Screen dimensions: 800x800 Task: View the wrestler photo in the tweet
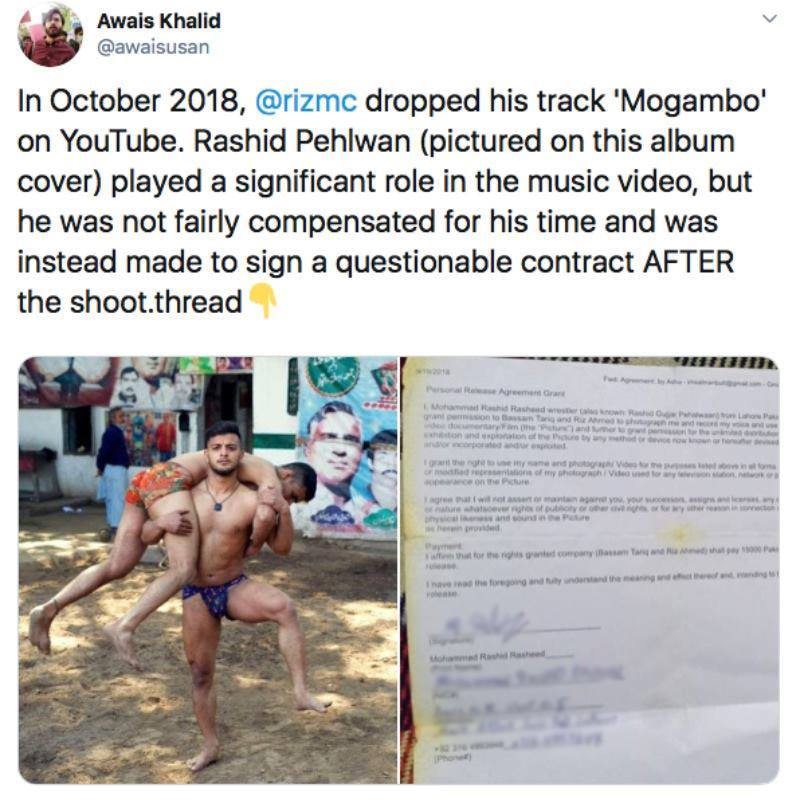point(208,570)
